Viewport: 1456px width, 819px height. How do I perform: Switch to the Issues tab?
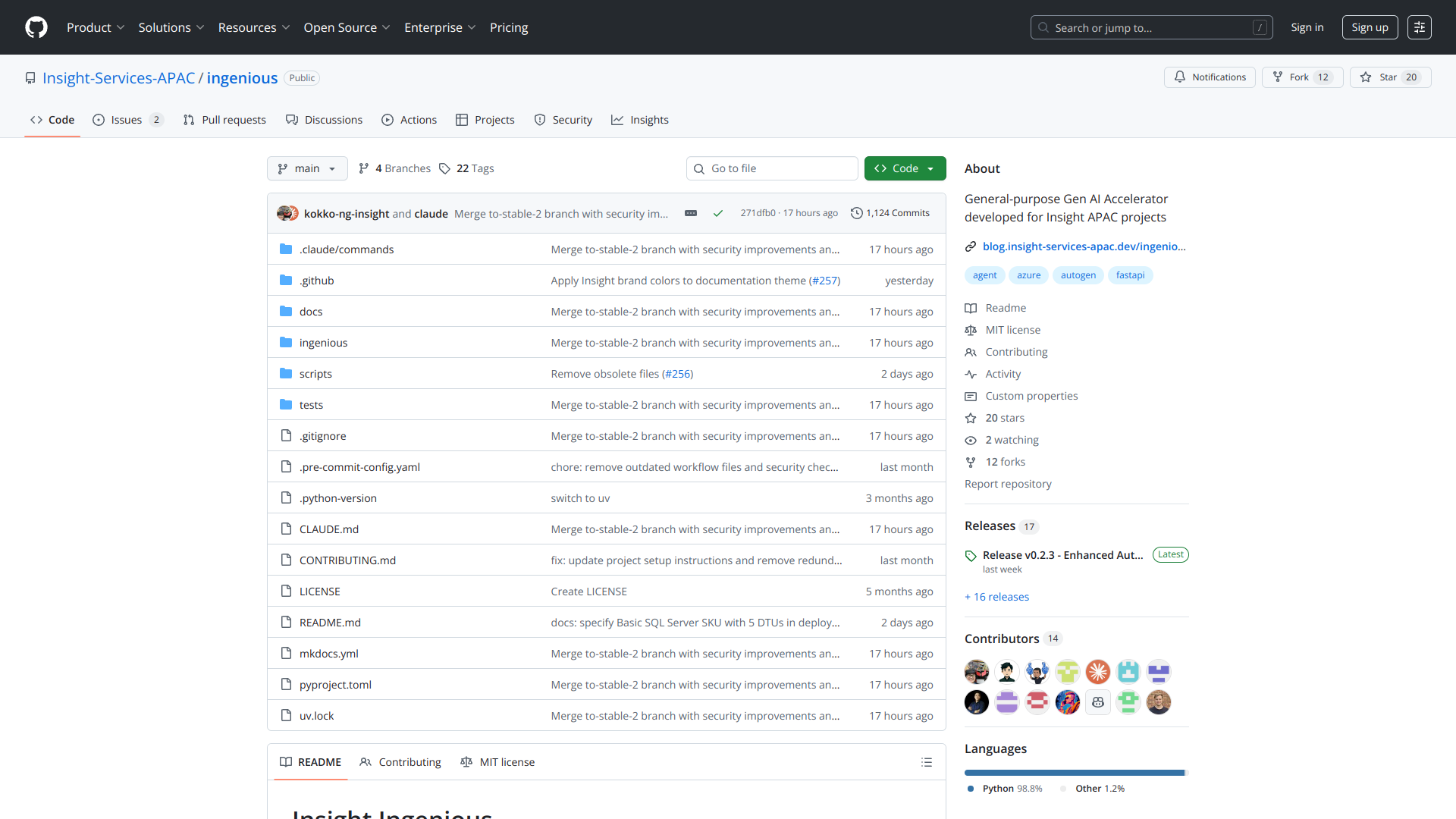click(127, 120)
